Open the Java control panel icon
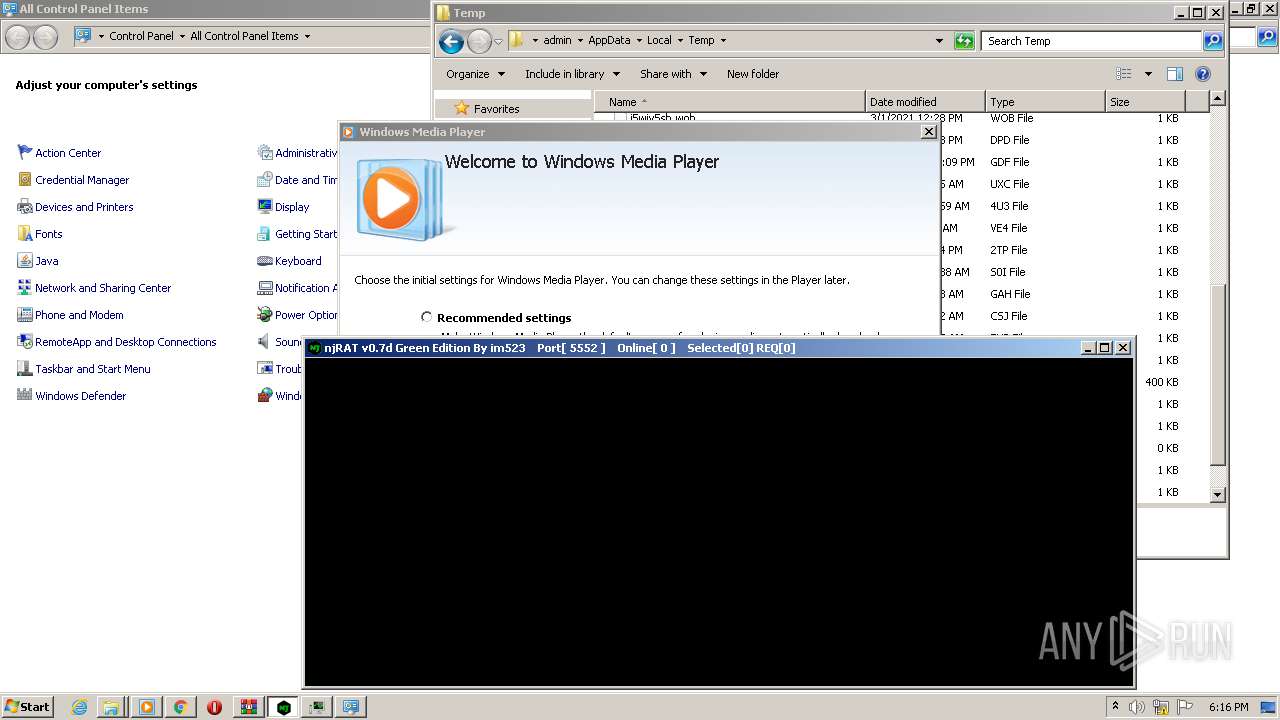This screenshot has height=720, width=1280. [x=25, y=261]
